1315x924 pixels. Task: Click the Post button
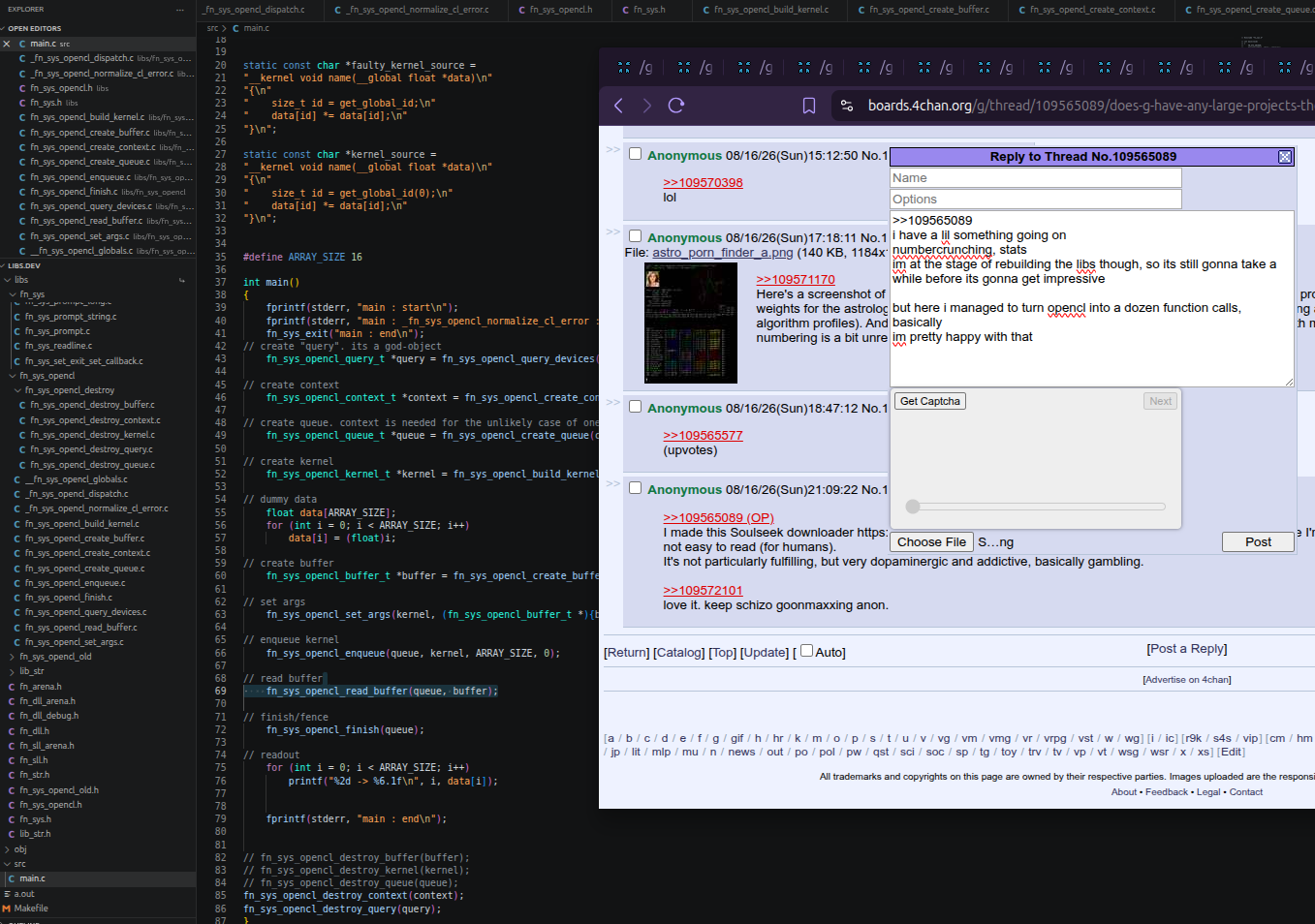point(1258,542)
